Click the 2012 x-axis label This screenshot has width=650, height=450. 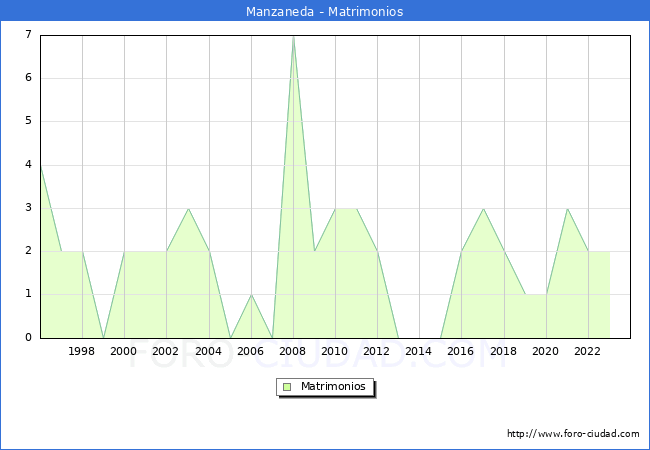pos(377,351)
